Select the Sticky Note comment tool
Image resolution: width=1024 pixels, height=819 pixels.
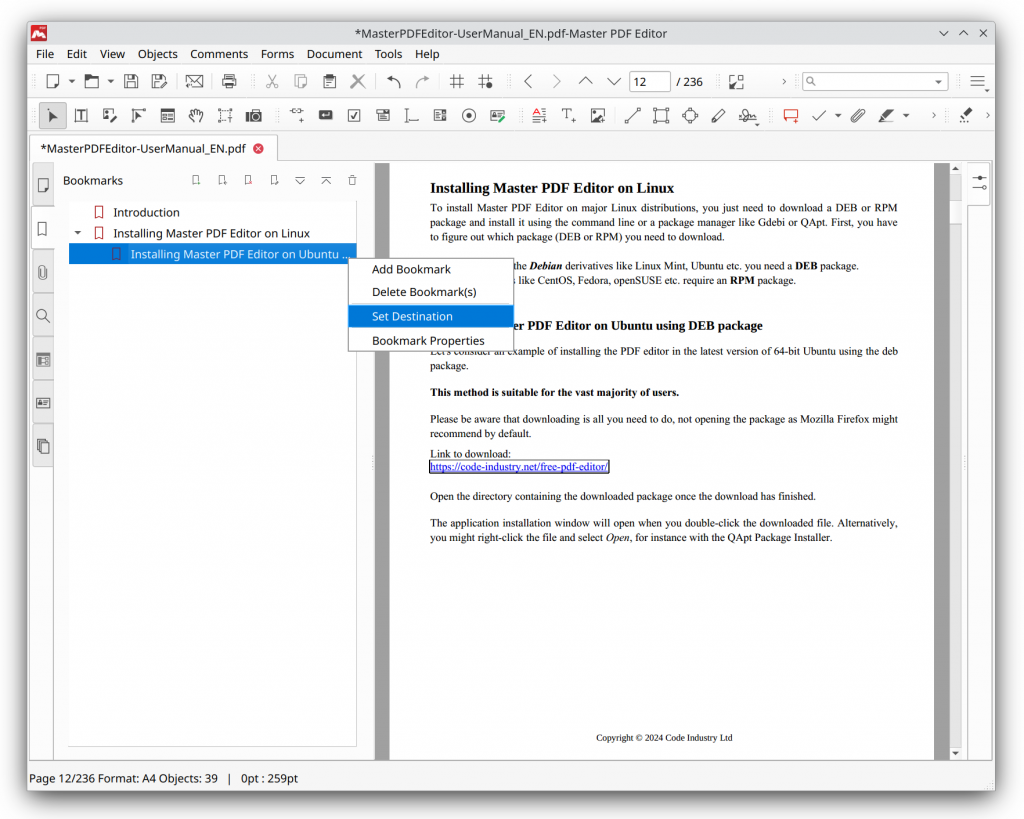[789, 115]
